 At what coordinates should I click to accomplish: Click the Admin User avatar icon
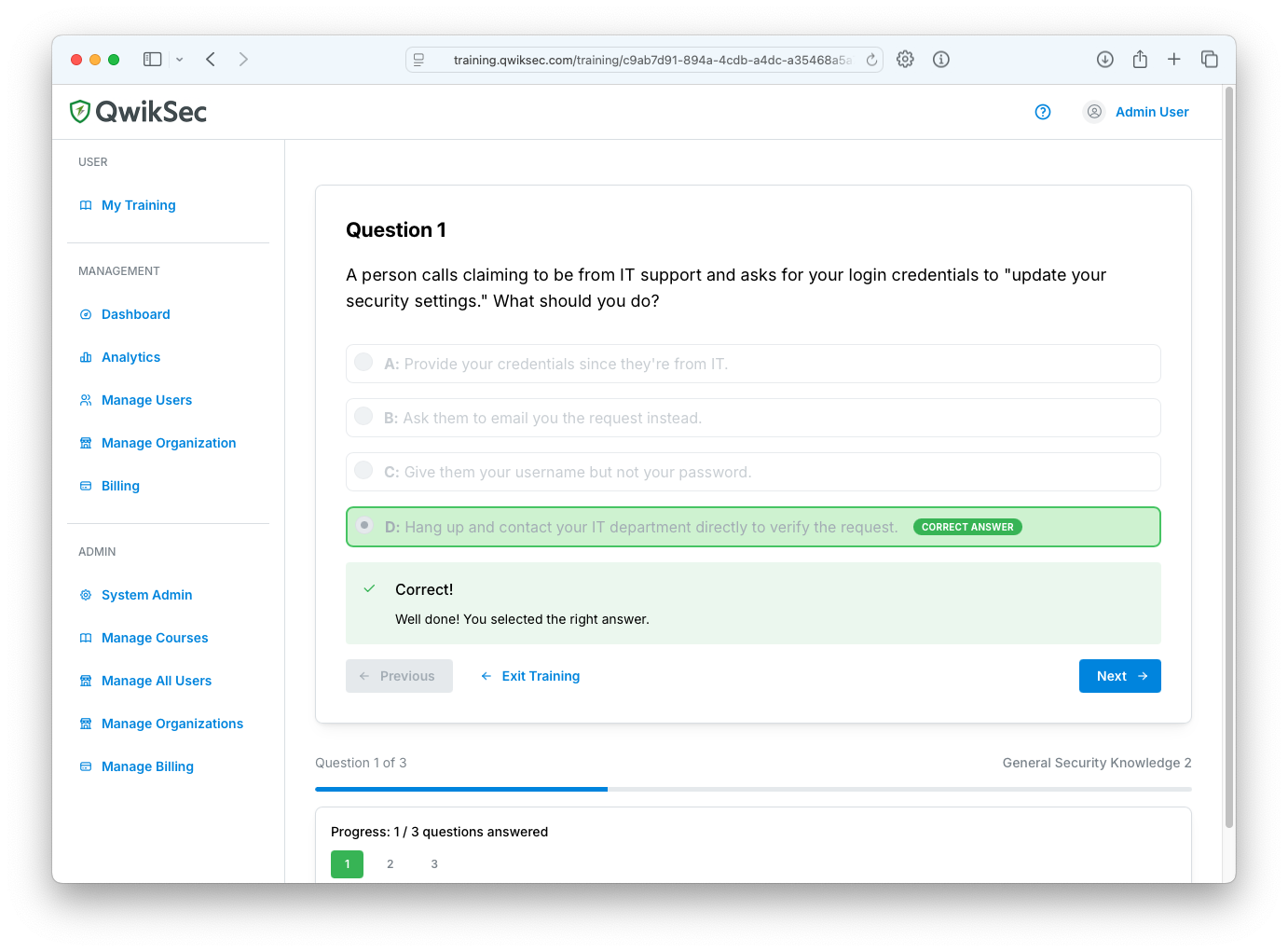[1094, 112]
